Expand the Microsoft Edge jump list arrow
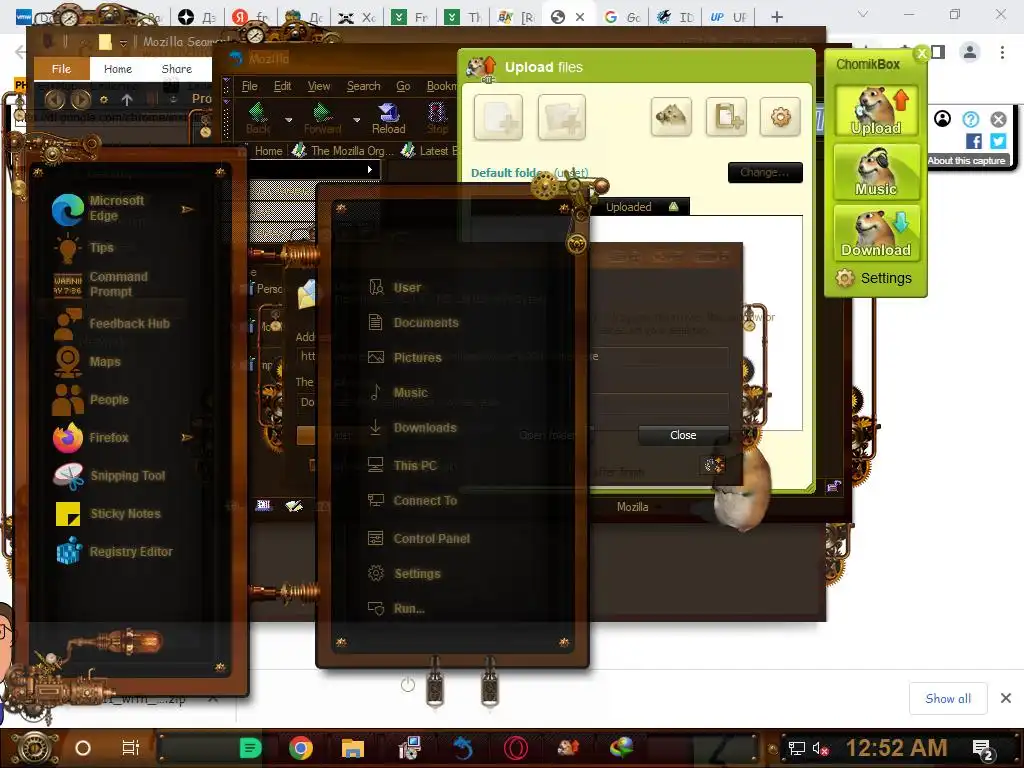This screenshot has height=768, width=1024. click(x=187, y=209)
